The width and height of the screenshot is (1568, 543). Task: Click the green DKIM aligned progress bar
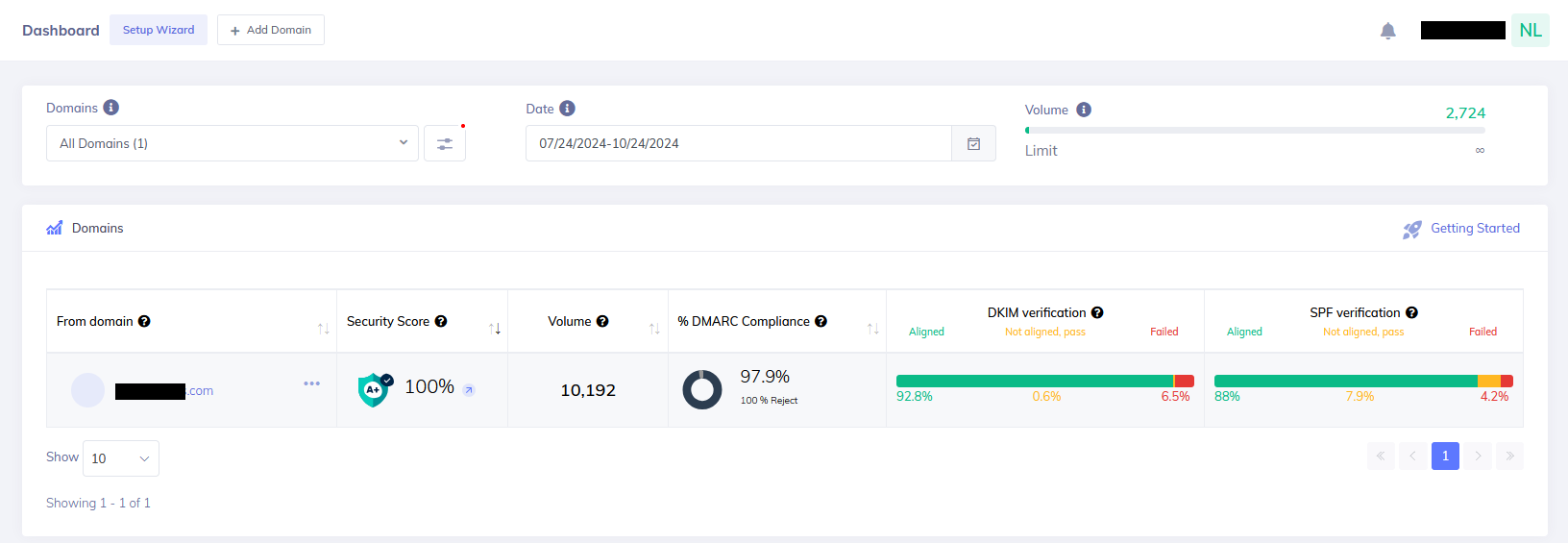[1034, 382]
